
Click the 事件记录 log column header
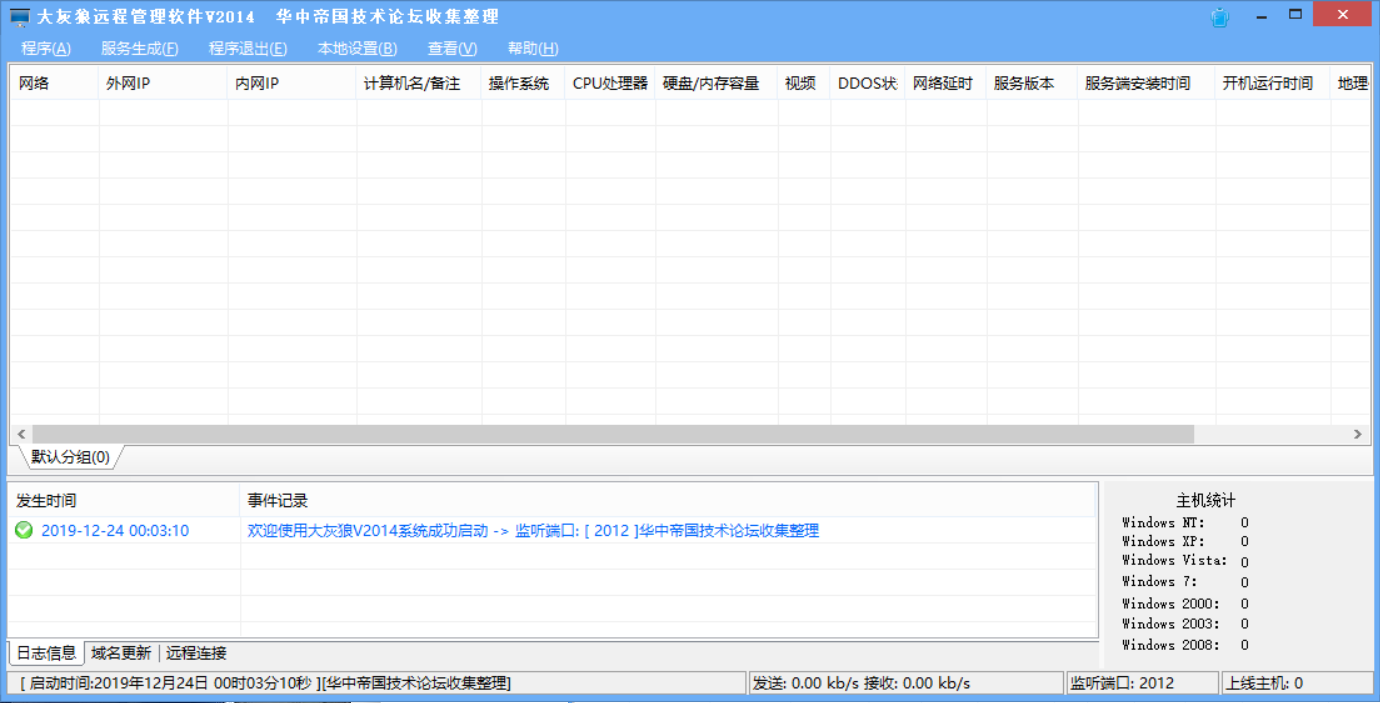(x=668, y=500)
